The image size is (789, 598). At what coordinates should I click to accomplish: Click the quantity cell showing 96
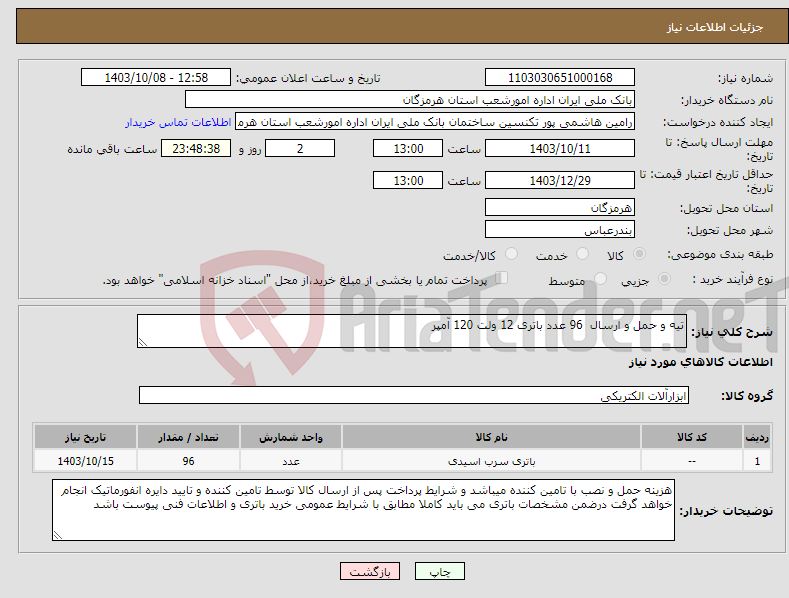point(188,461)
